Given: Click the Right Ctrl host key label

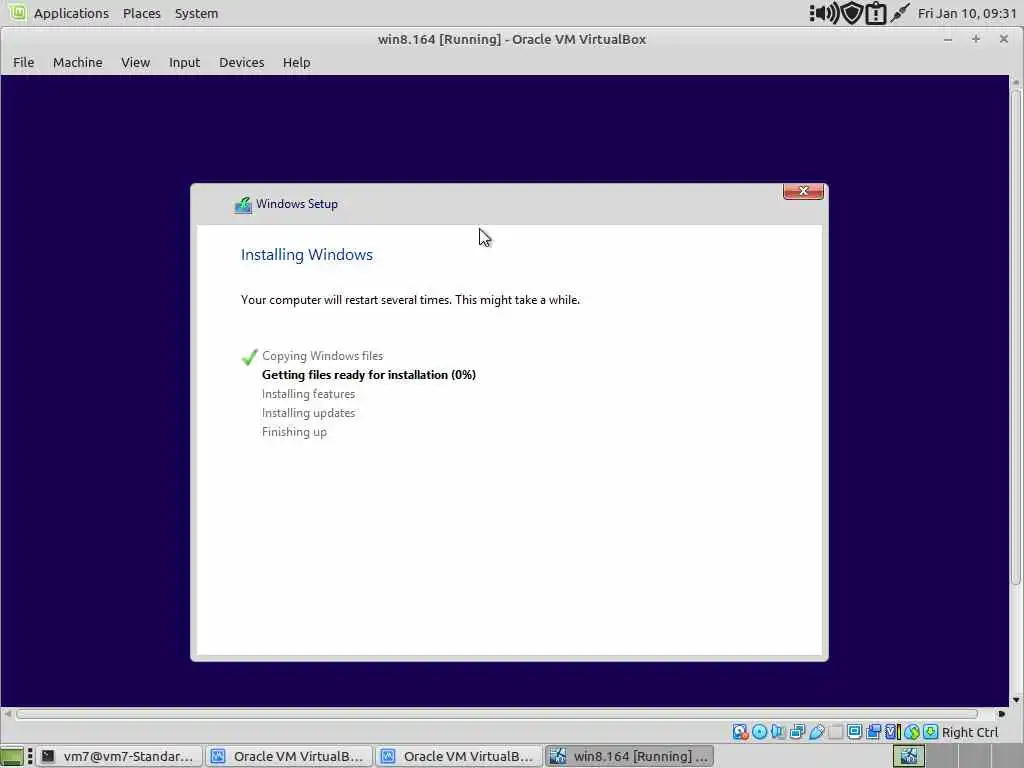Looking at the screenshot, I should pyautogui.click(x=970, y=732).
